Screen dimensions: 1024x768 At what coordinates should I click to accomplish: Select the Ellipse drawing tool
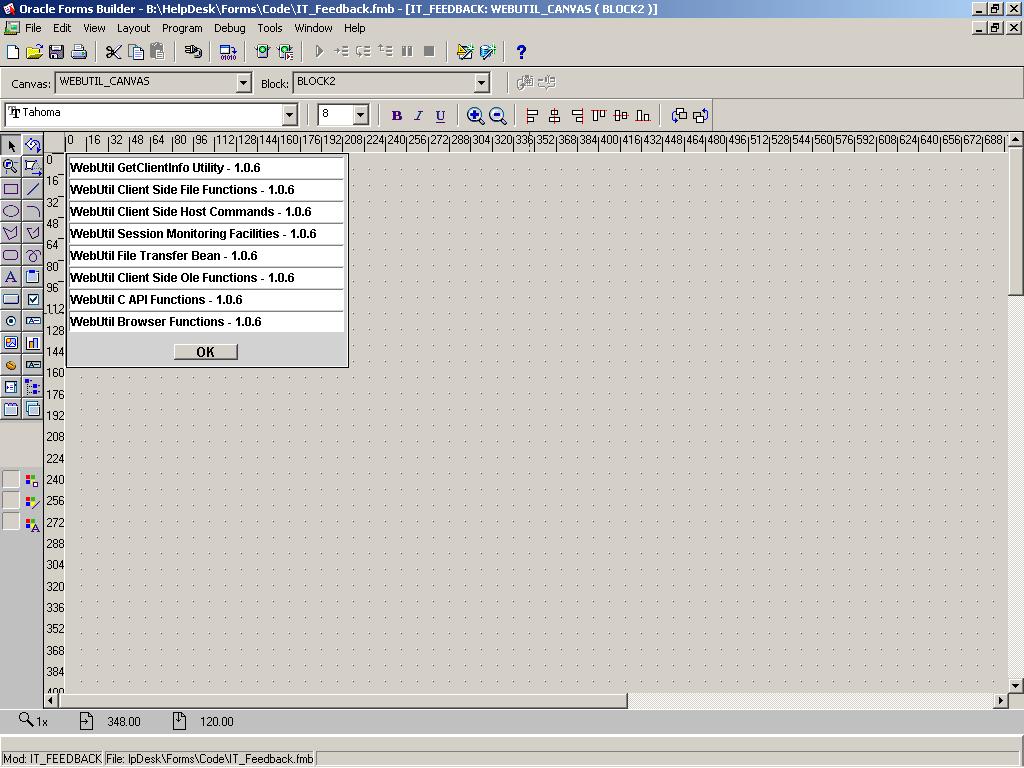[x=11, y=211]
